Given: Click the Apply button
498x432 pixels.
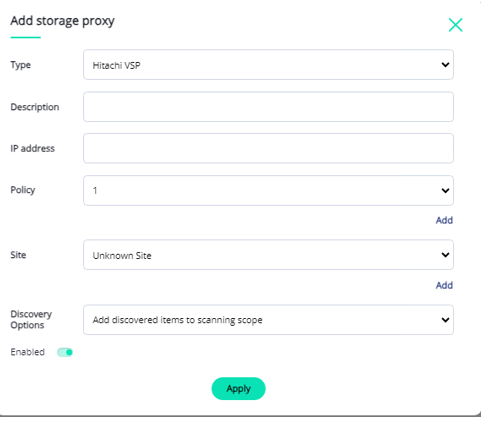Looking at the screenshot, I should click(x=238, y=389).
